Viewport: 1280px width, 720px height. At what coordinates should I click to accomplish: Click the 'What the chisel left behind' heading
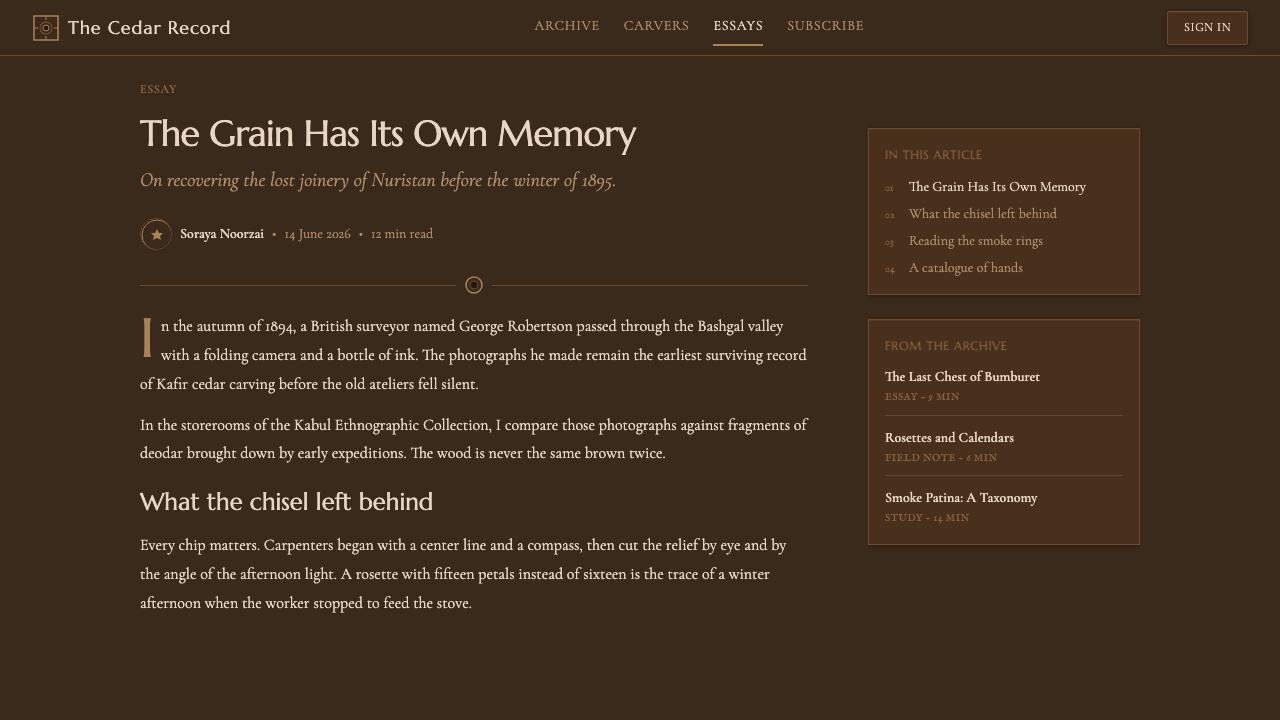coord(286,502)
